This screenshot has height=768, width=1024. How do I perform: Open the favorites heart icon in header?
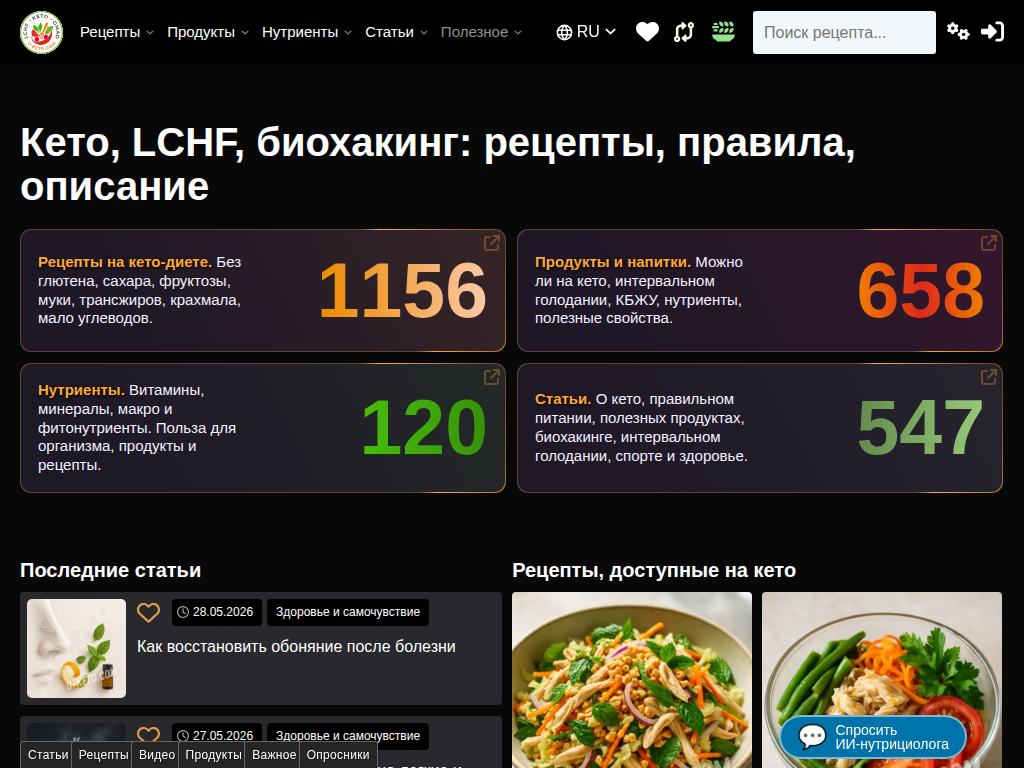pos(647,32)
